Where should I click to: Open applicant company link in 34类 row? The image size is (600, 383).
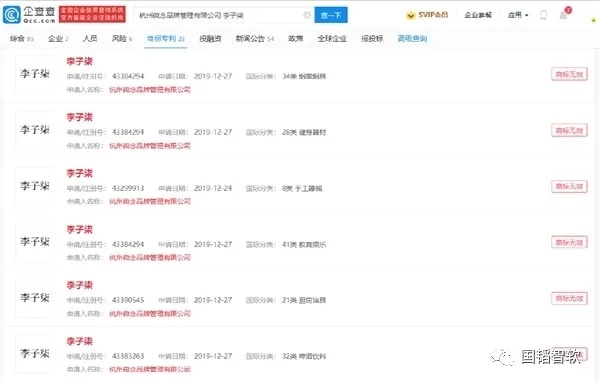(x=150, y=90)
